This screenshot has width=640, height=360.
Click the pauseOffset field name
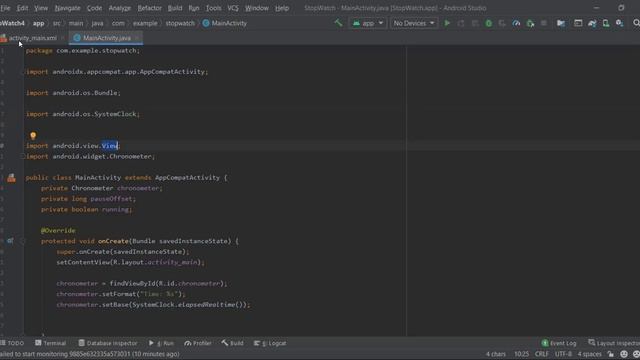click(111, 199)
